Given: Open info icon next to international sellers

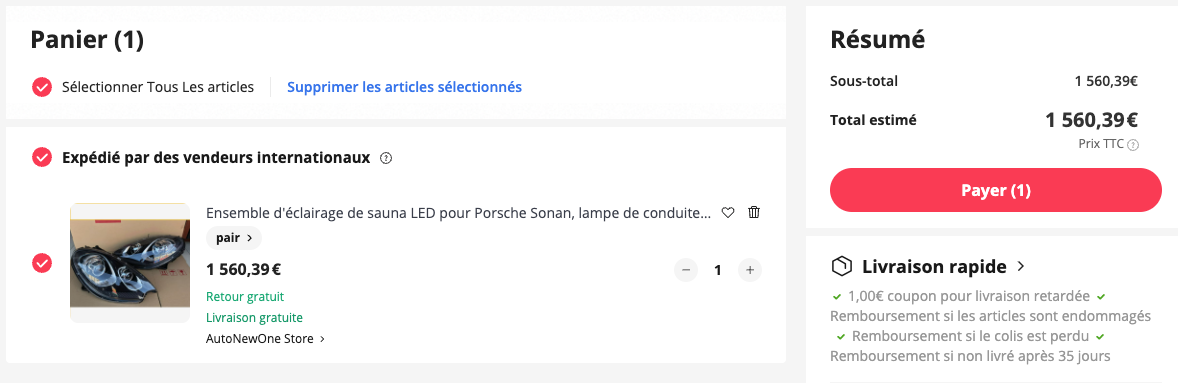Looking at the screenshot, I should [x=386, y=158].
